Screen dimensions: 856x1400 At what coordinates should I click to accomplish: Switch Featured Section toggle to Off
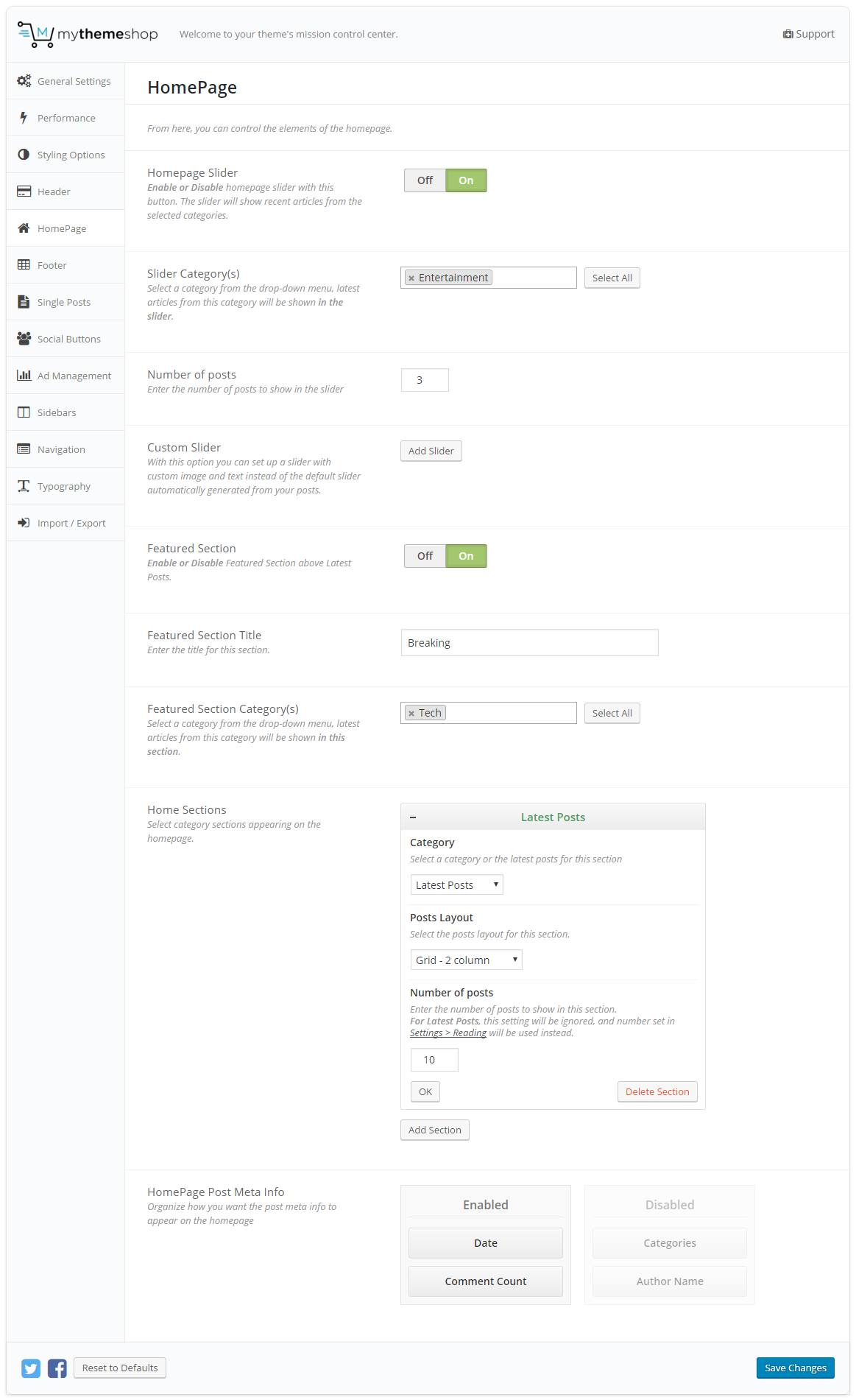(425, 556)
